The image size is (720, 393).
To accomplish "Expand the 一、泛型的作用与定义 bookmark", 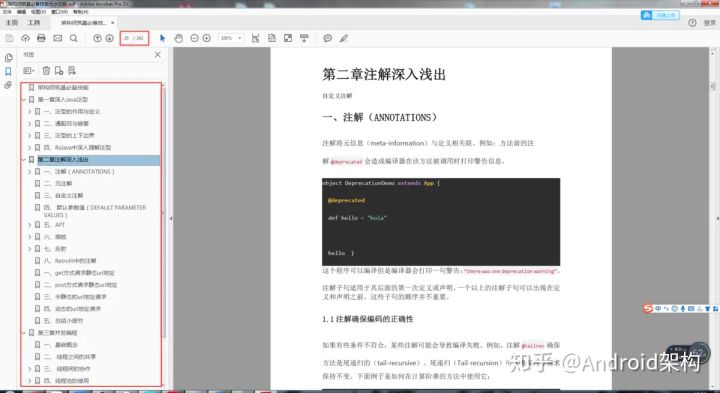I will point(29,112).
